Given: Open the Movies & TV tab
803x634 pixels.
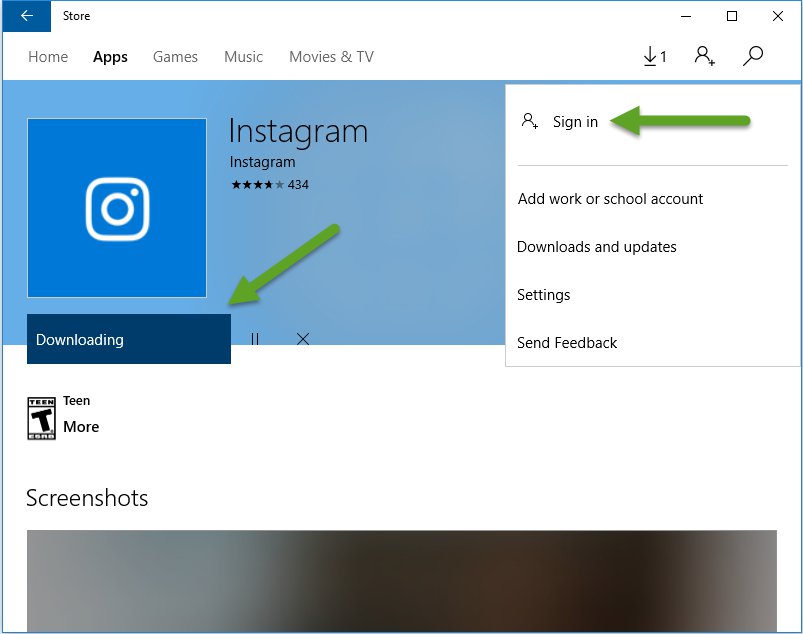Looking at the screenshot, I should (331, 57).
